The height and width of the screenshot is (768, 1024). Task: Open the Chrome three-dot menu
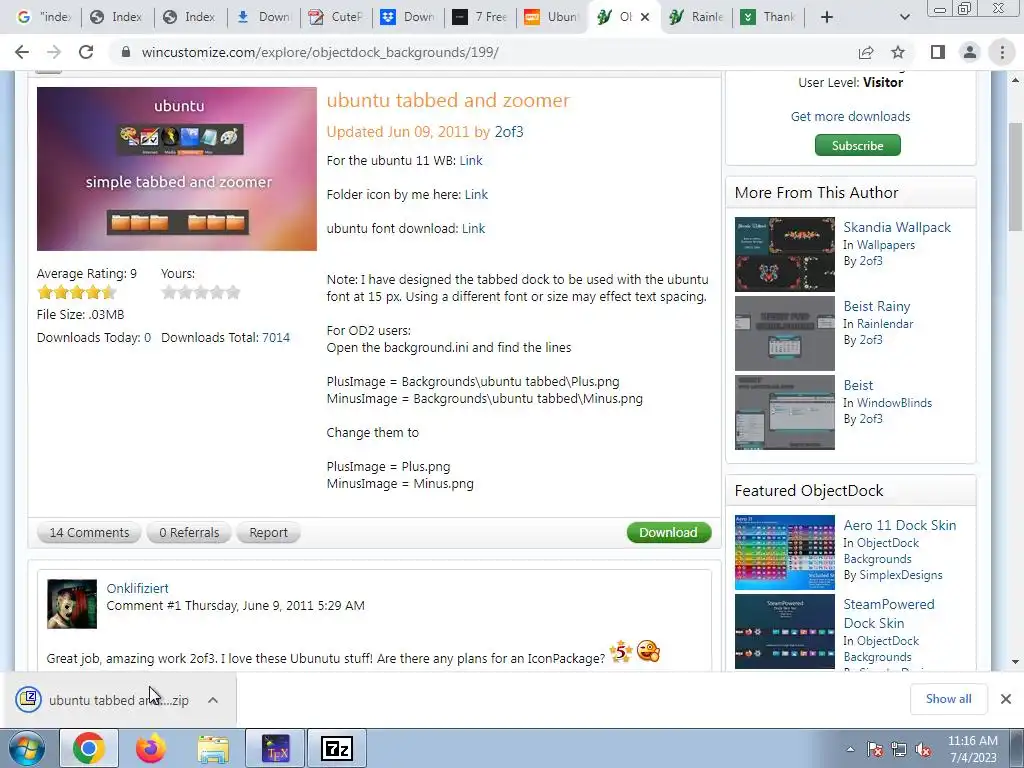click(x=1002, y=52)
